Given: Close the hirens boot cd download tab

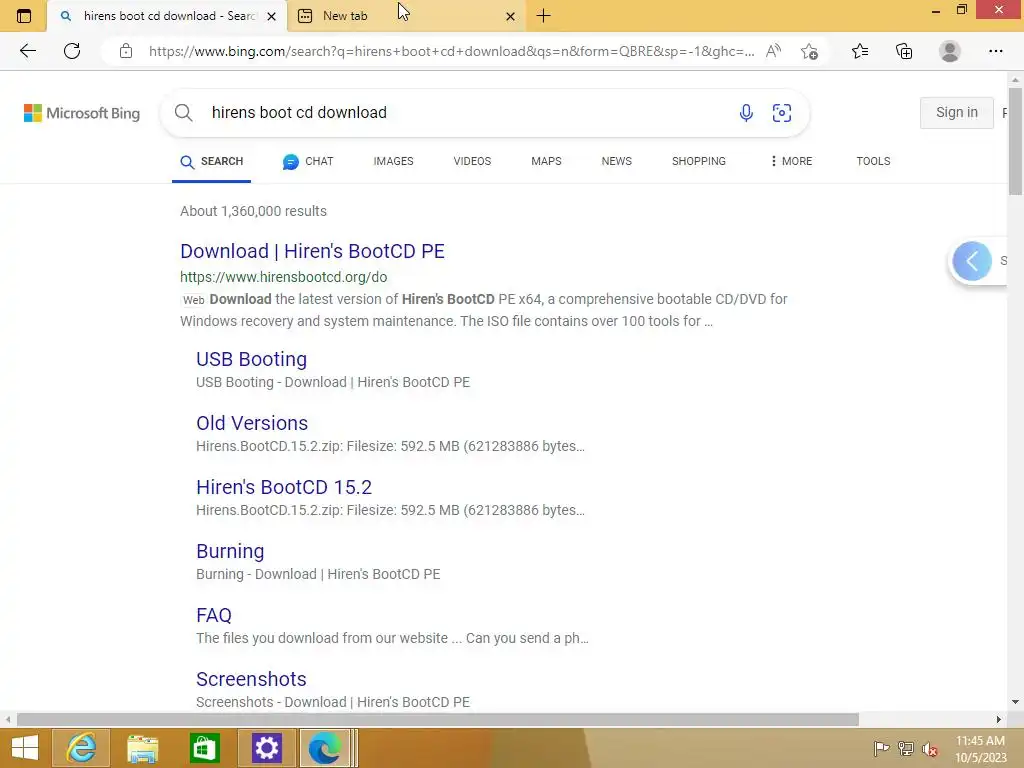Looking at the screenshot, I should (272, 16).
